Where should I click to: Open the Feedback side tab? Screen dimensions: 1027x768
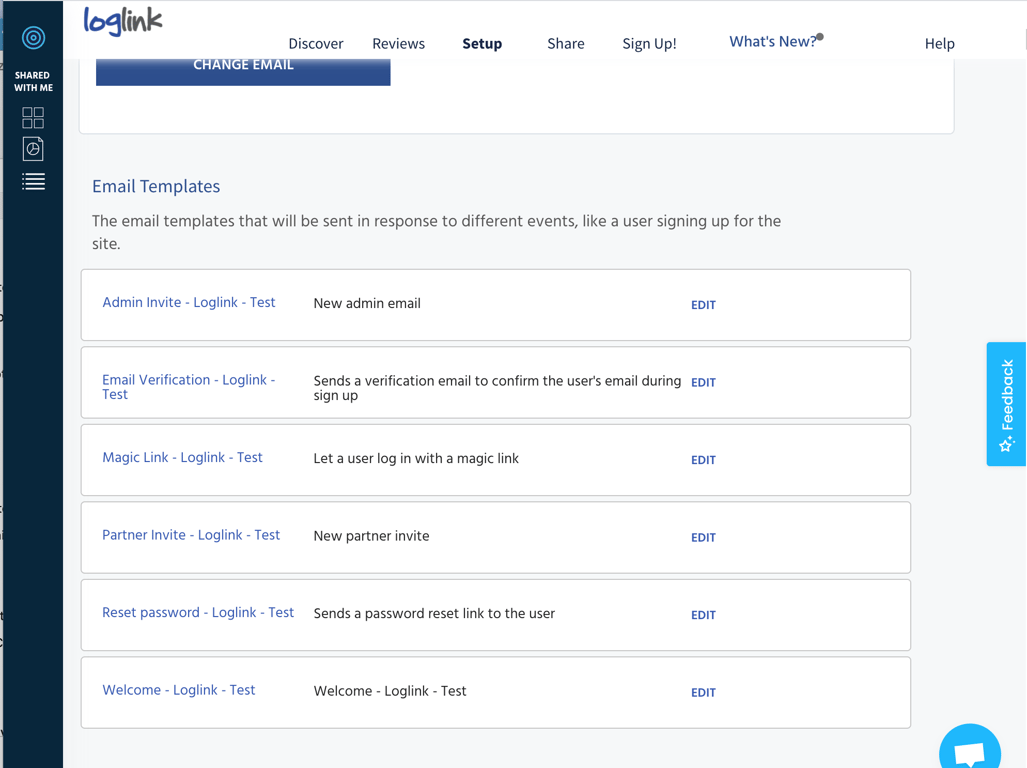[1006, 404]
